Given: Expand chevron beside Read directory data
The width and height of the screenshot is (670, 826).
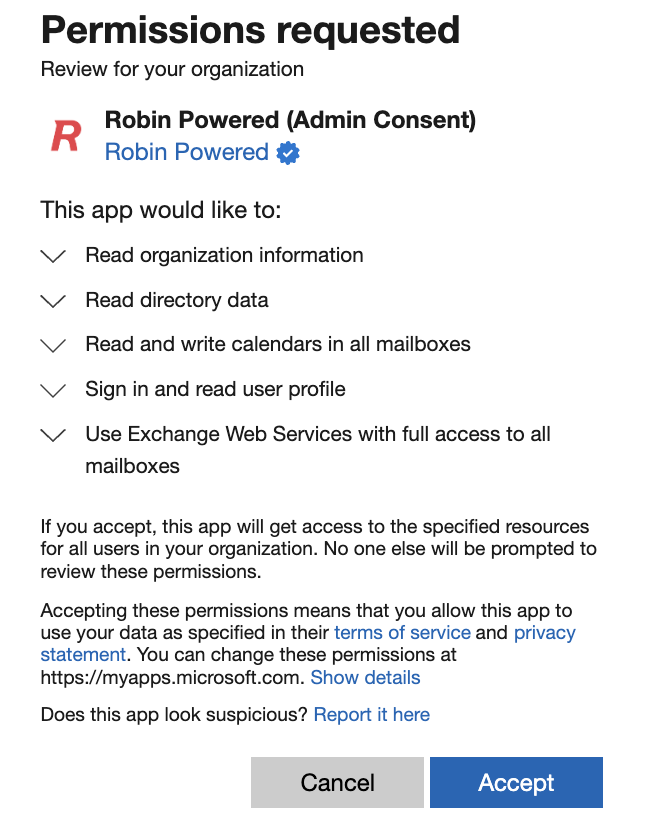Looking at the screenshot, I should tap(53, 301).
